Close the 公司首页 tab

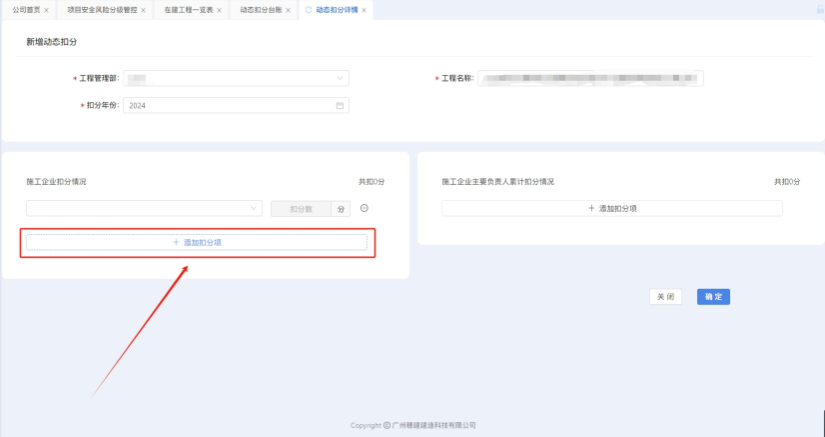tap(48, 10)
